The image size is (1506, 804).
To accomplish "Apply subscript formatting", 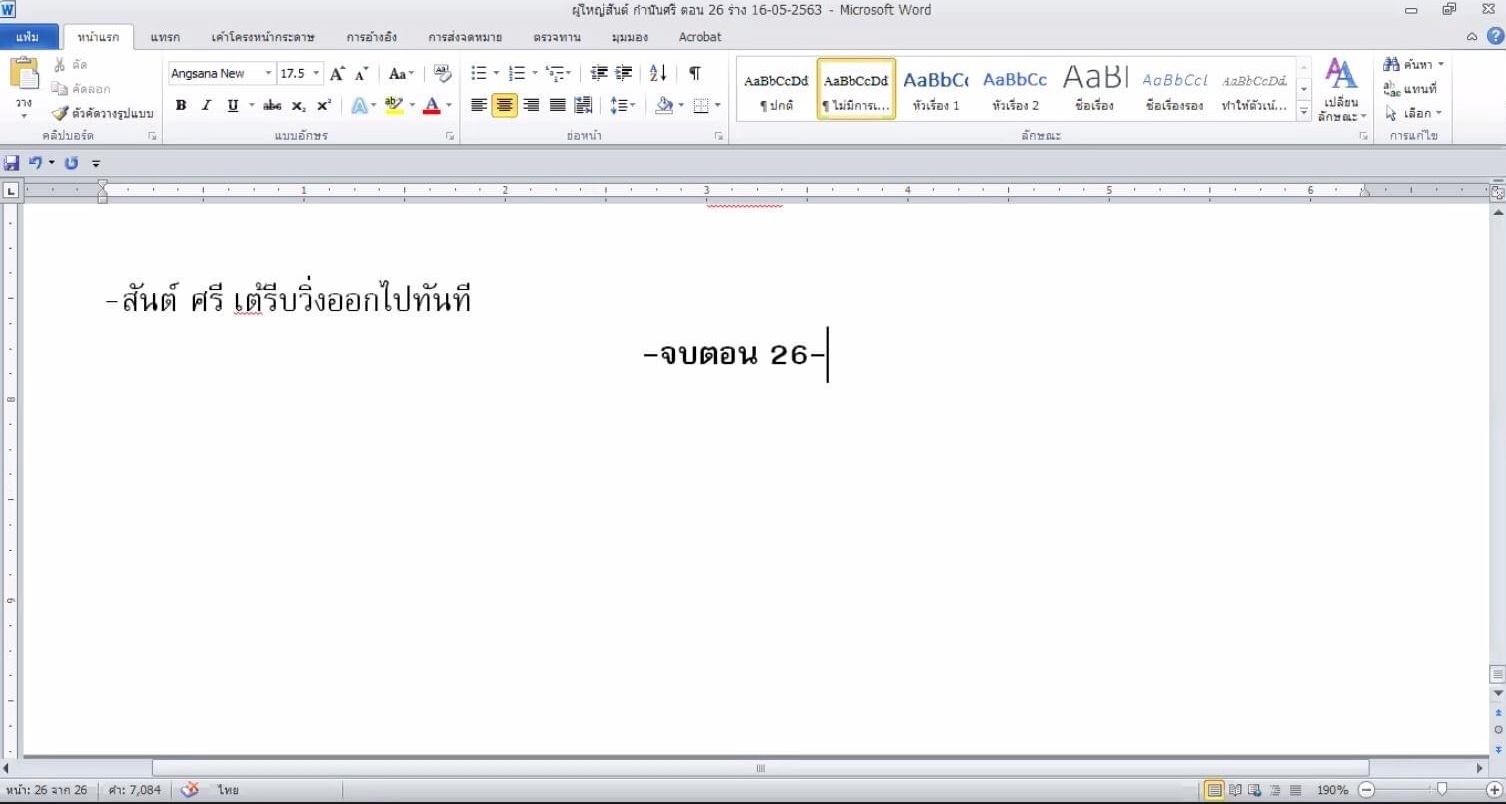I will coord(299,106).
